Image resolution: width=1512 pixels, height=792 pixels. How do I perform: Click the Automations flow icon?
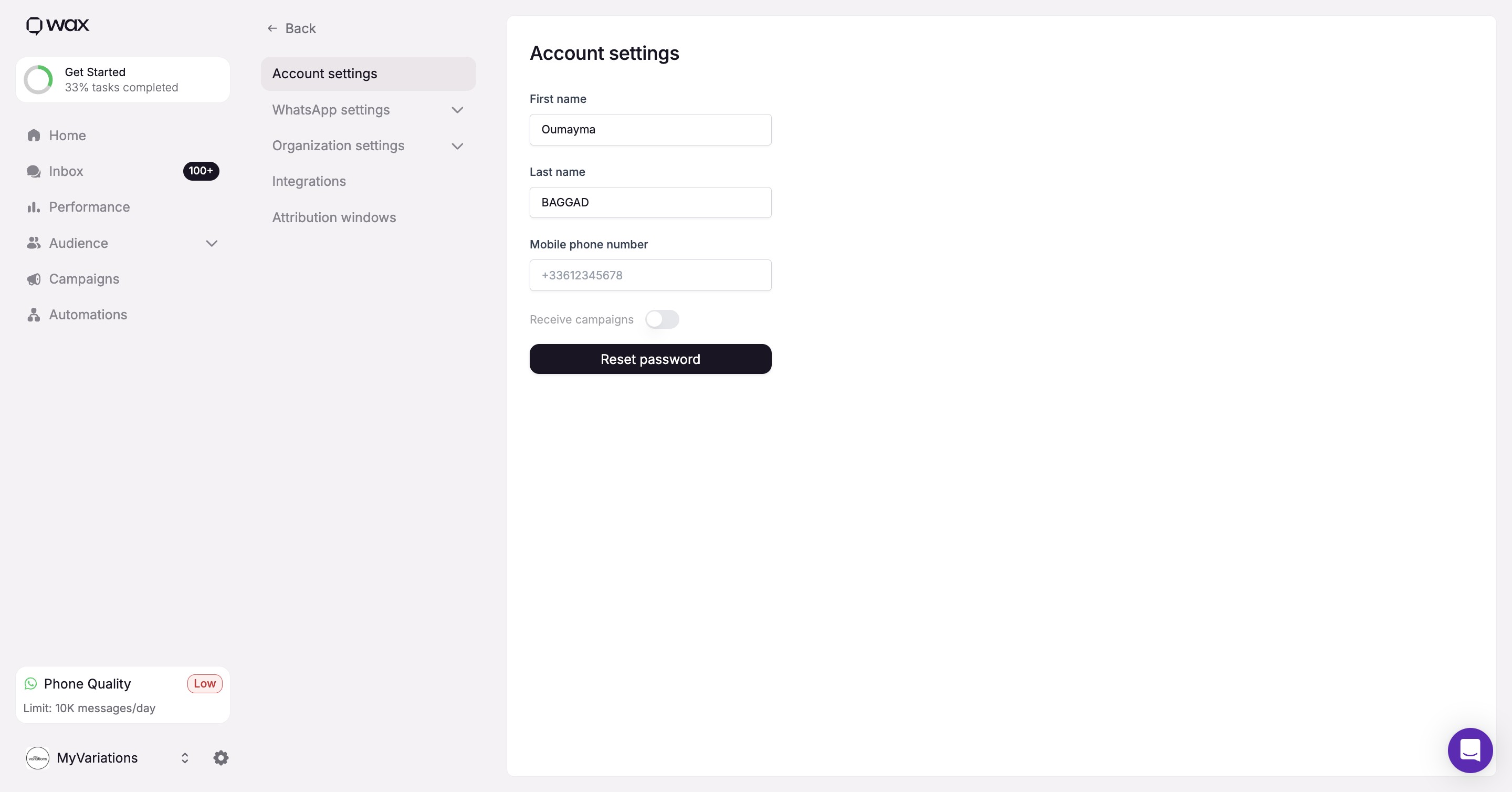[34, 315]
